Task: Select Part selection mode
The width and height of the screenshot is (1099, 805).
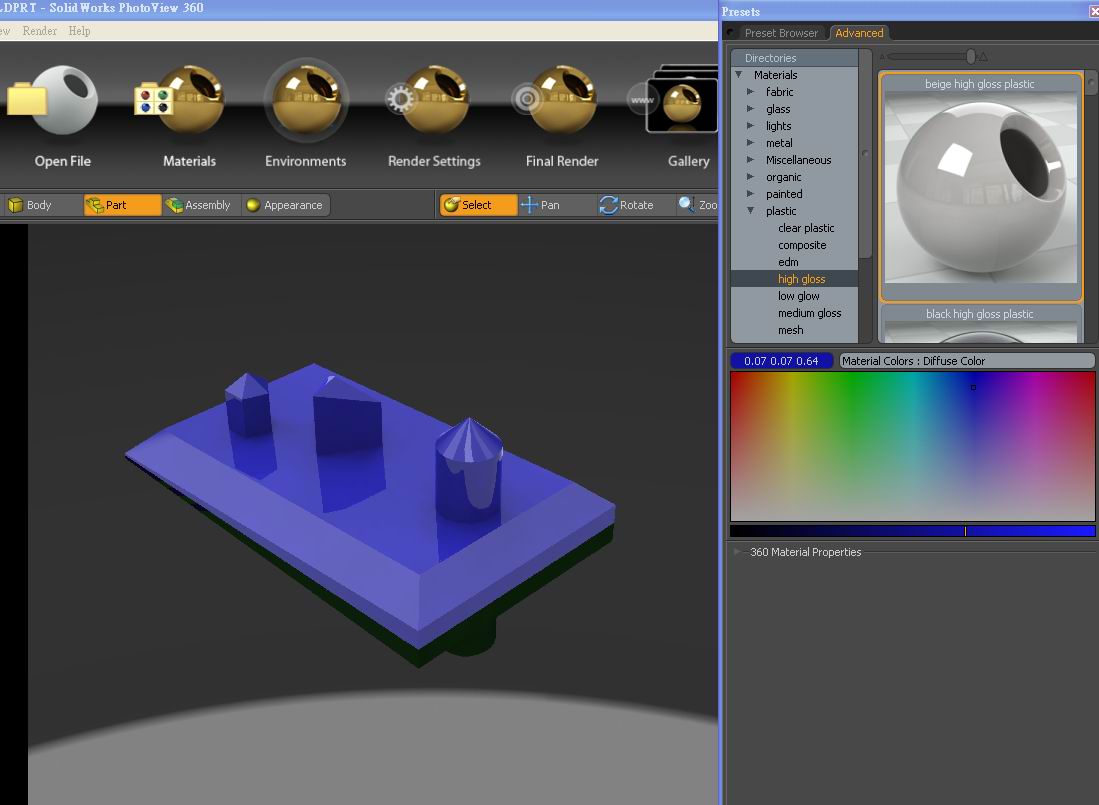Action: (x=123, y=205)
